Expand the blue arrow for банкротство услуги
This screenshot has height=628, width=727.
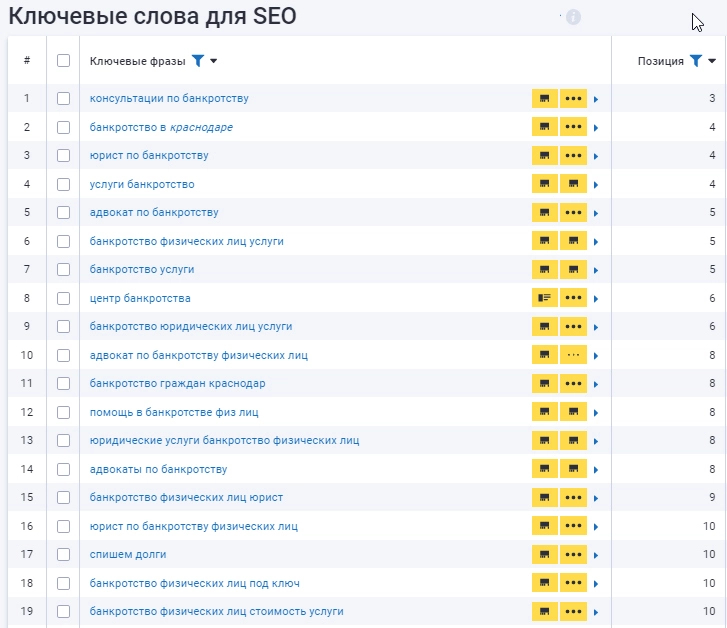(x=596, y=270)
